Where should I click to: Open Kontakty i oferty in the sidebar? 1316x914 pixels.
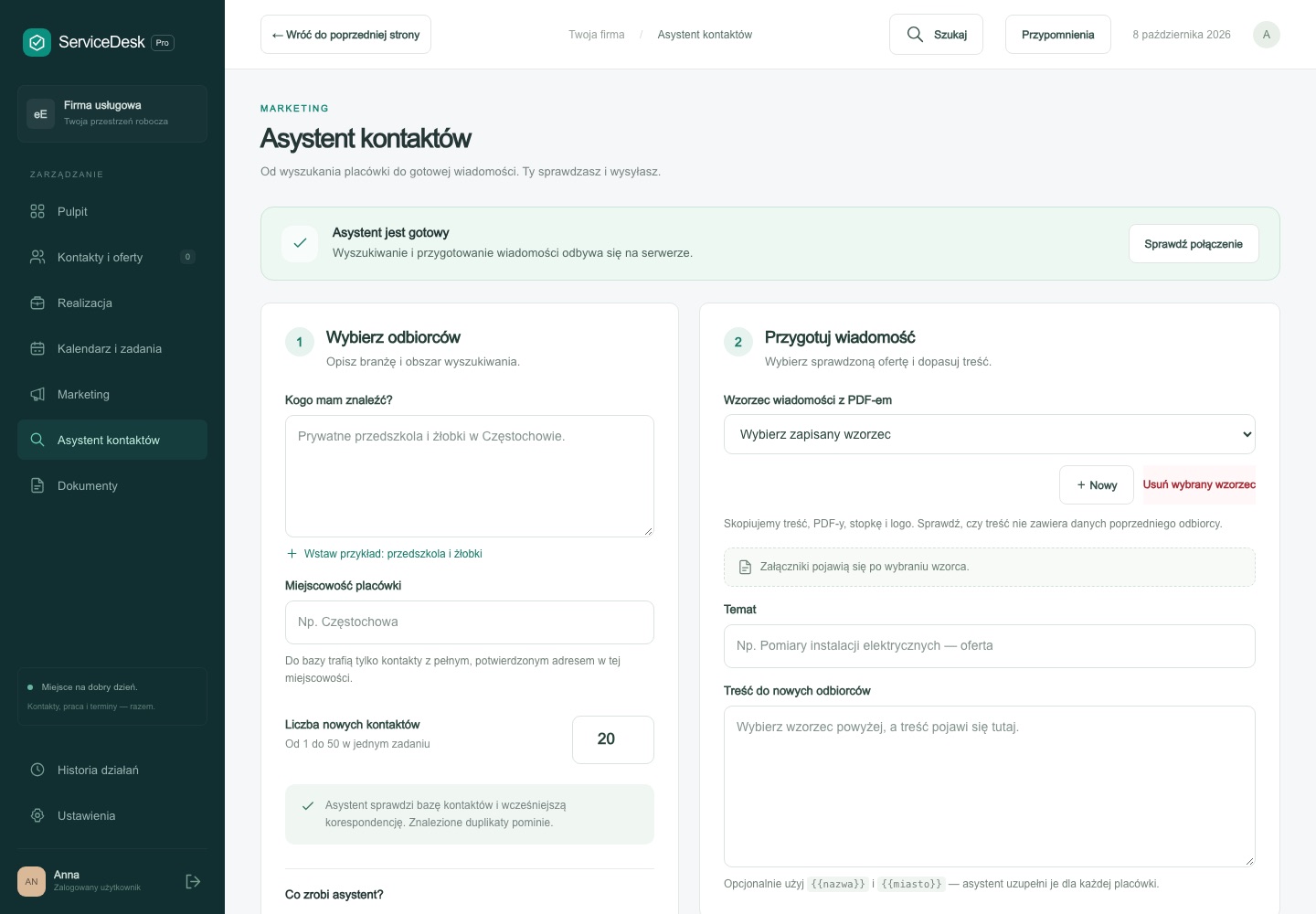click(x=112, y=257)
